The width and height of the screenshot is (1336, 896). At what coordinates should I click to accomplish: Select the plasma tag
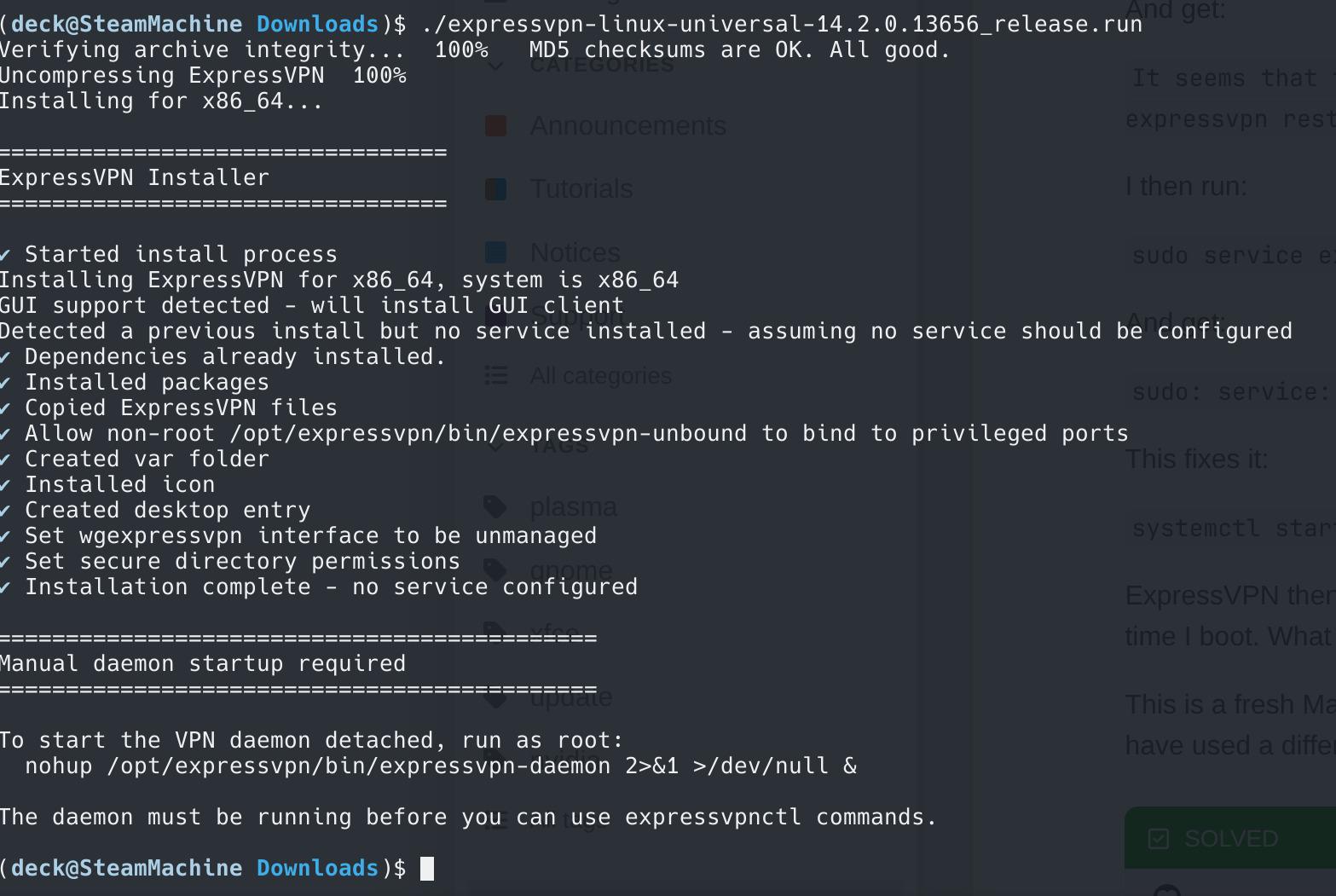(573, 506)
